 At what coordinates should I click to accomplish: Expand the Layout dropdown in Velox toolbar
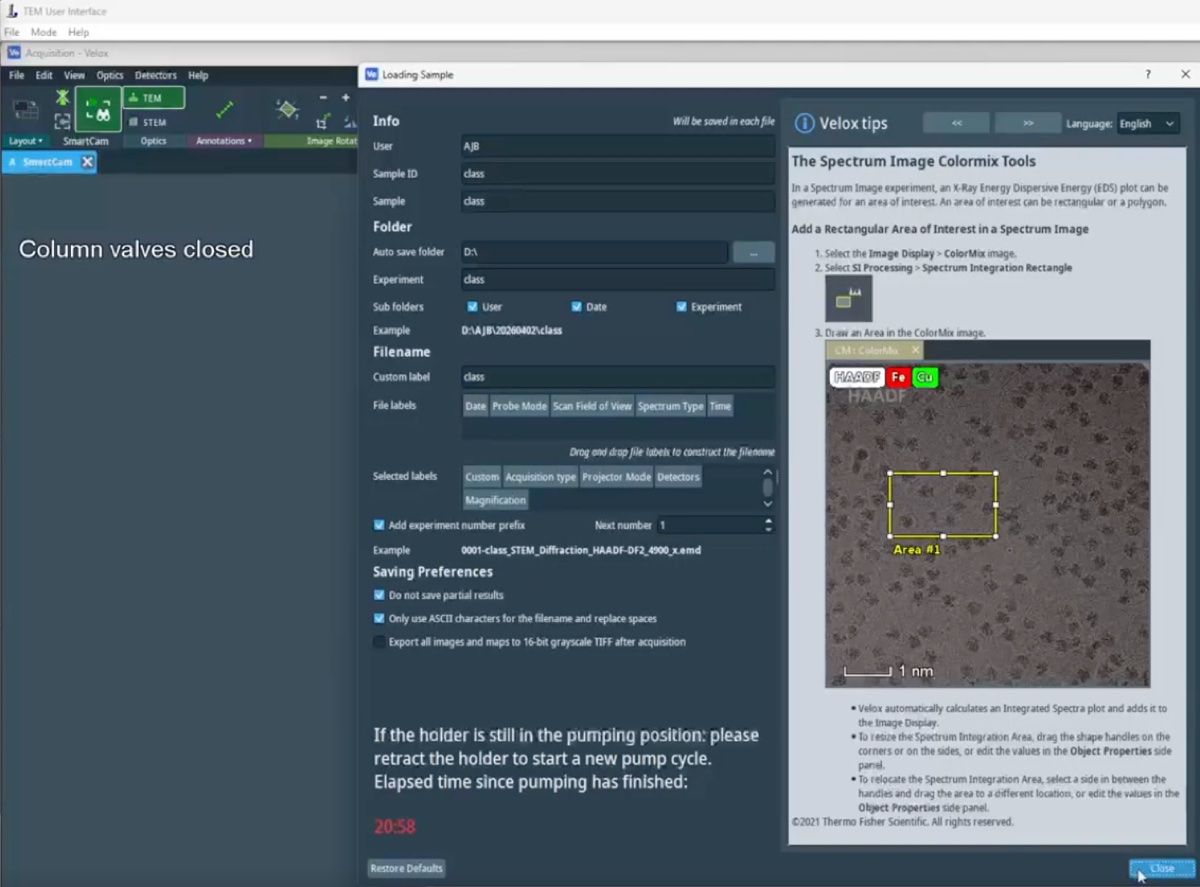(x=26, y=141)
